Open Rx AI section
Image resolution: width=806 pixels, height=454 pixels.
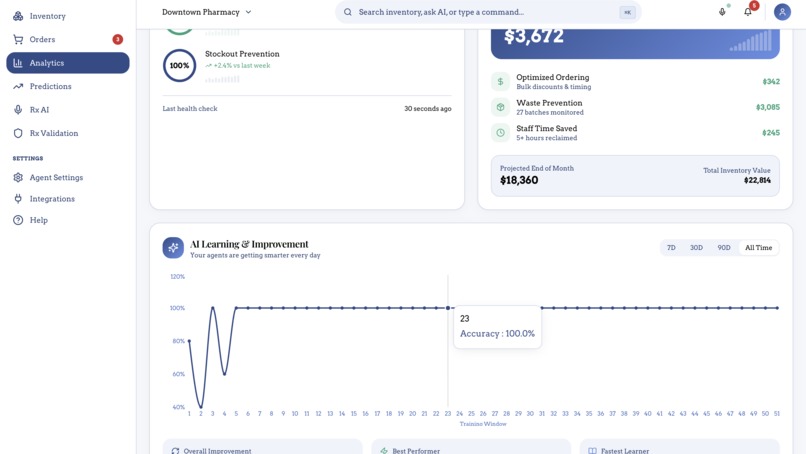[67, 110]
